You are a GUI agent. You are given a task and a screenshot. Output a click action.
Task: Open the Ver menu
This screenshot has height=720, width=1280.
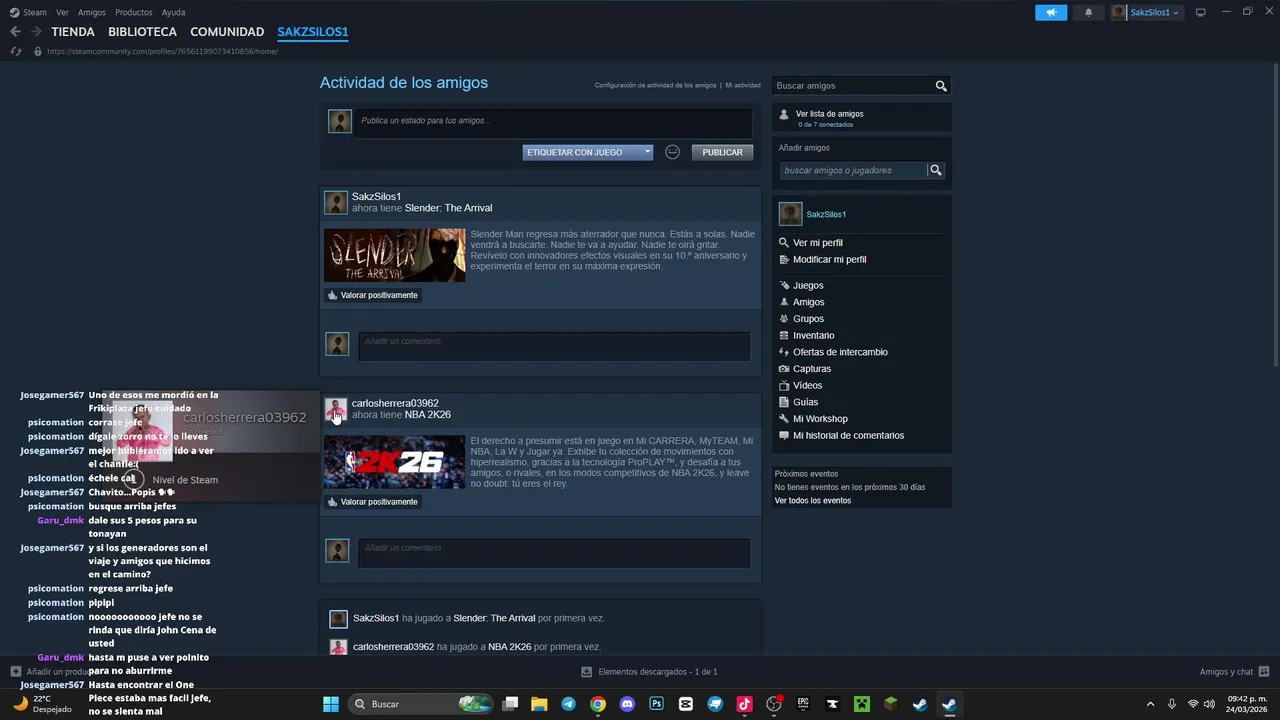pos(62,12)
